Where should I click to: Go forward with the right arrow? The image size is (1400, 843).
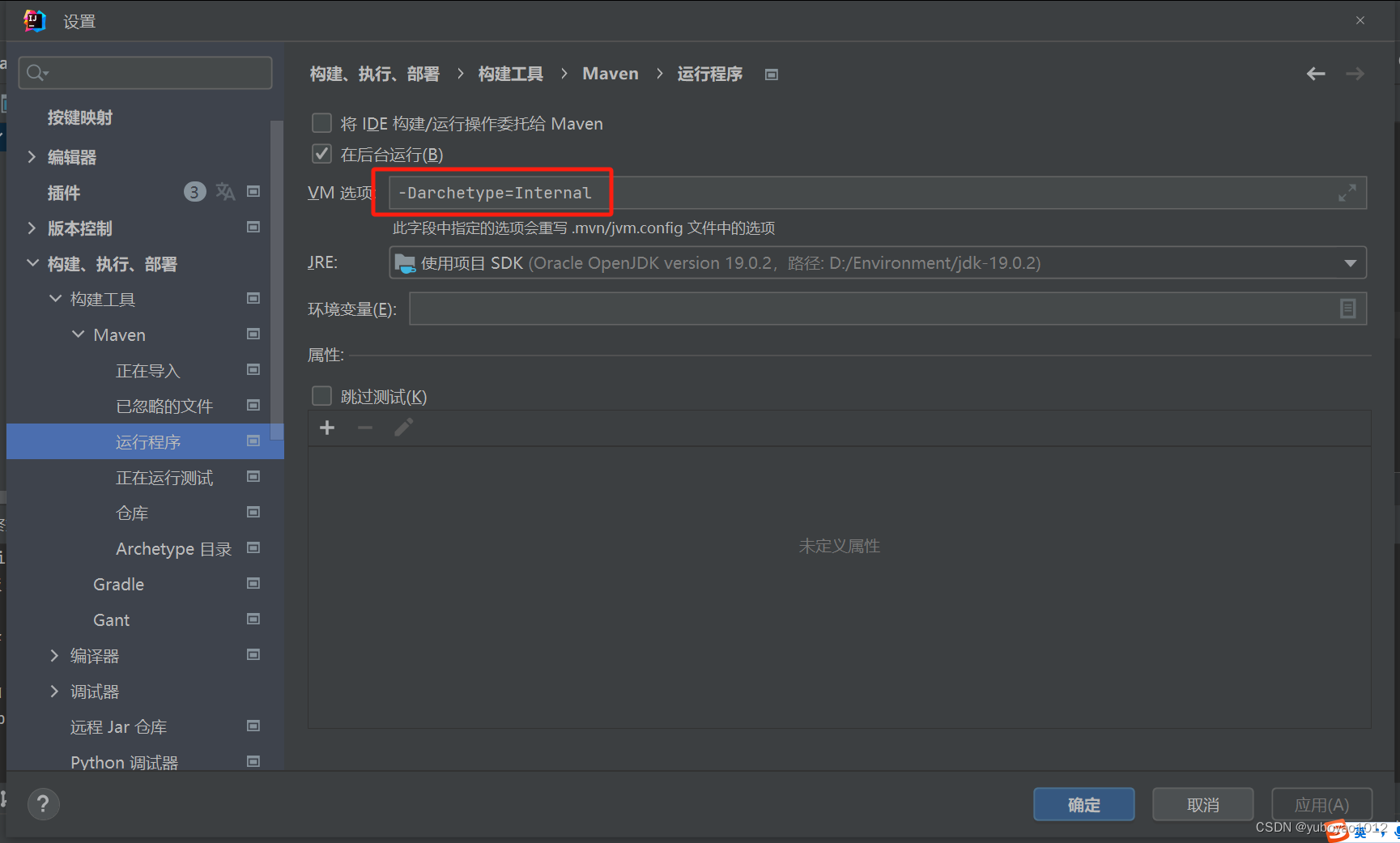pyautogui.click(x=1355, y=74)
